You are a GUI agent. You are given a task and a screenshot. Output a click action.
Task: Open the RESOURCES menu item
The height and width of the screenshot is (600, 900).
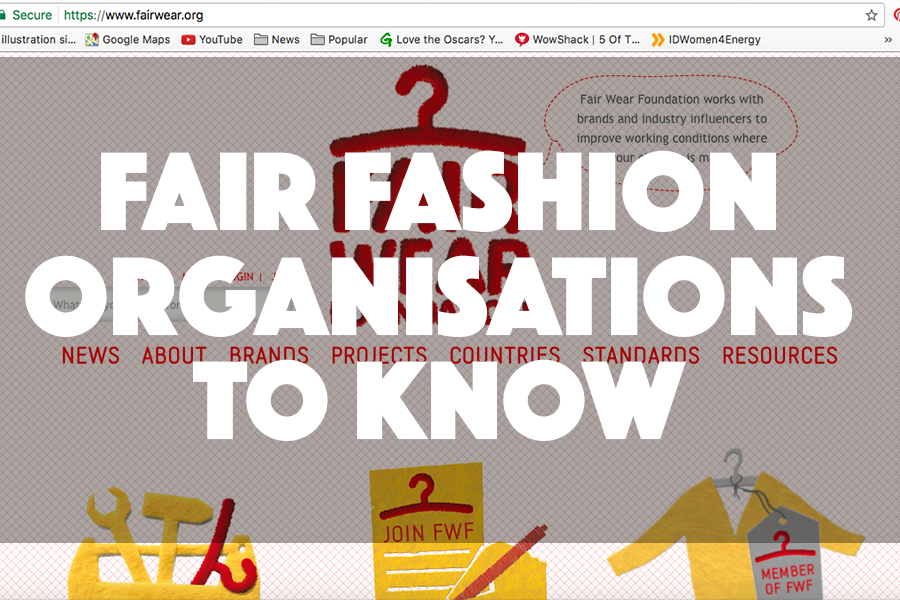point(780,355)
